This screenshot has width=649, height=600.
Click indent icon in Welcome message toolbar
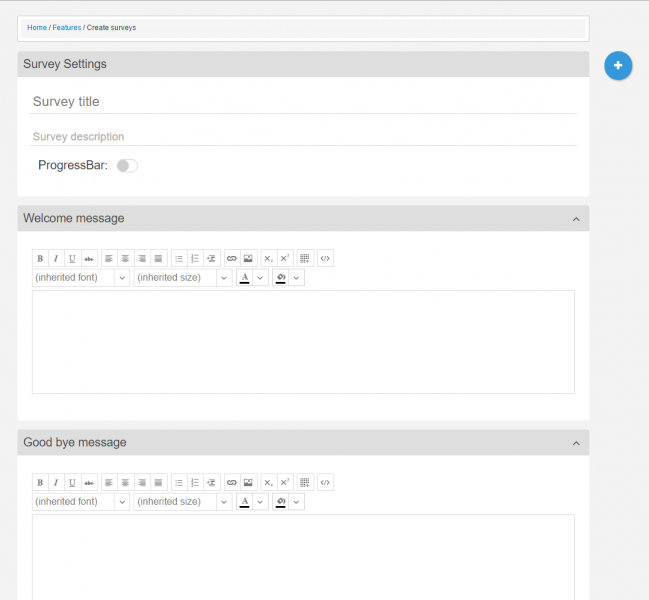click(212, 259)
